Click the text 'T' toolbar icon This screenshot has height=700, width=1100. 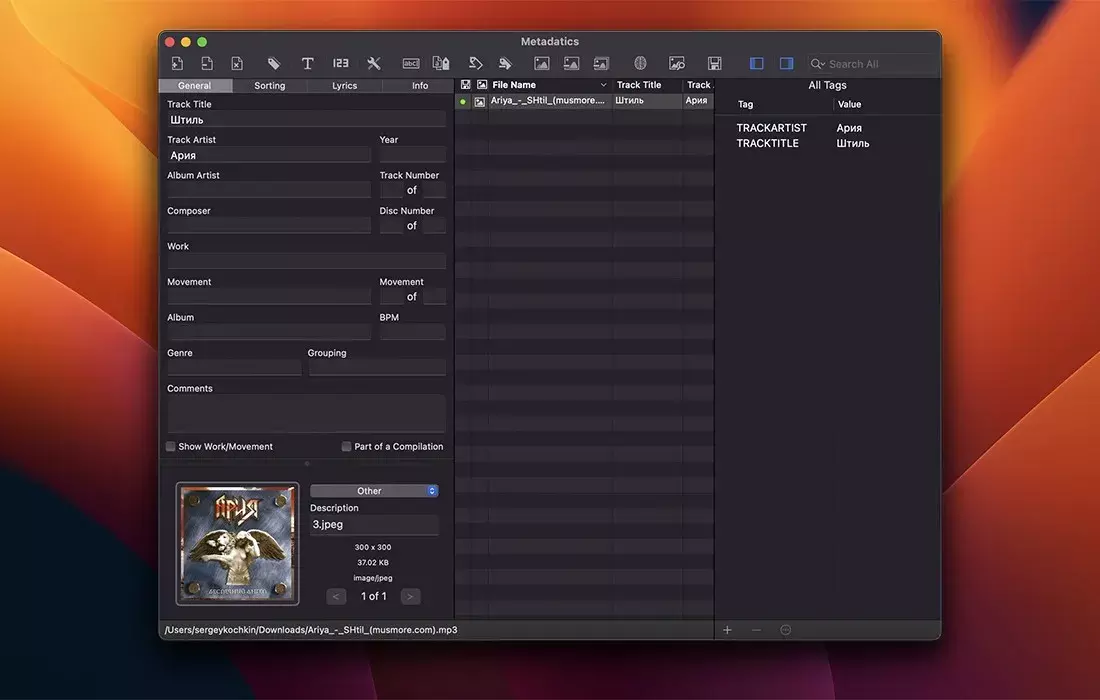pos(307,64)
